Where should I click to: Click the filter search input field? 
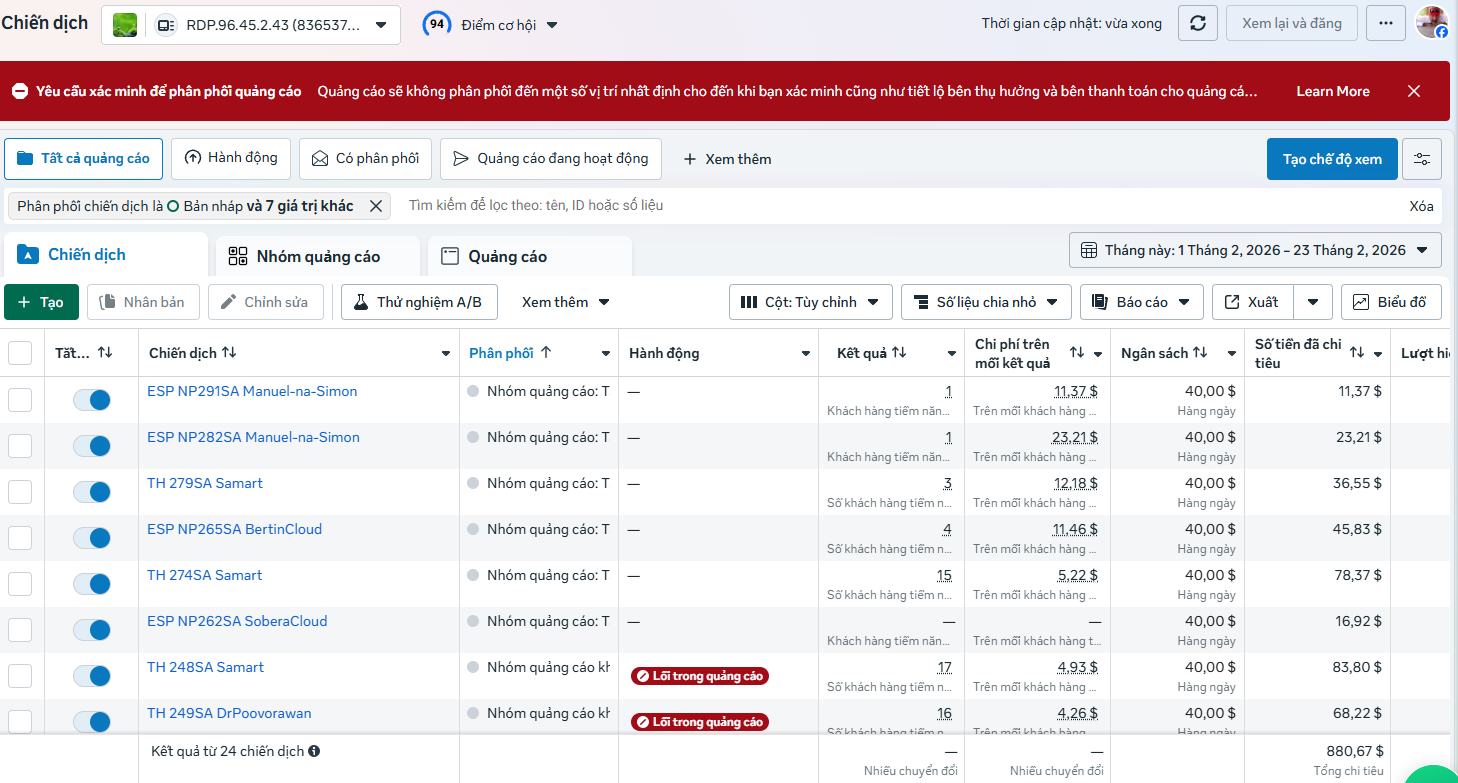click(900, 205)
